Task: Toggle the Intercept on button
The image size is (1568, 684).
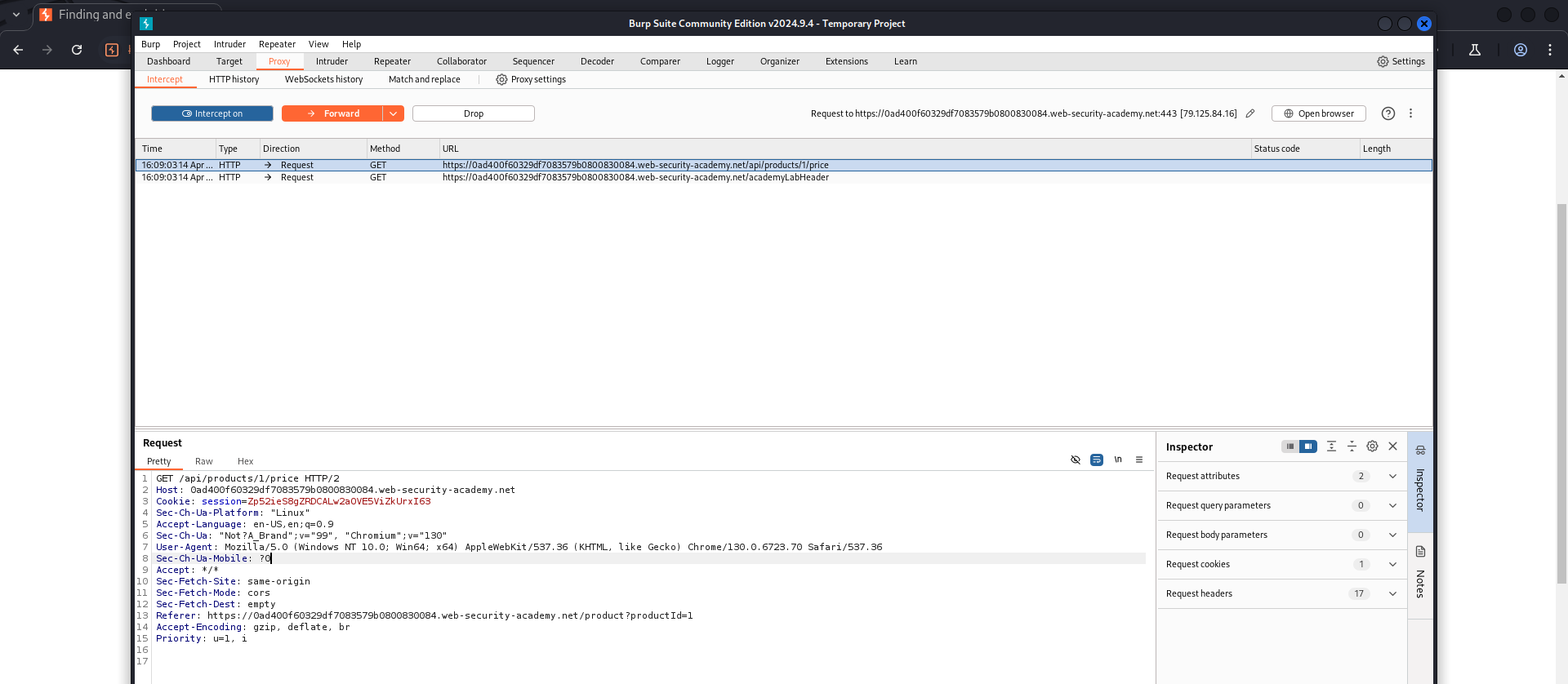Action: click(x=212, y=113)
